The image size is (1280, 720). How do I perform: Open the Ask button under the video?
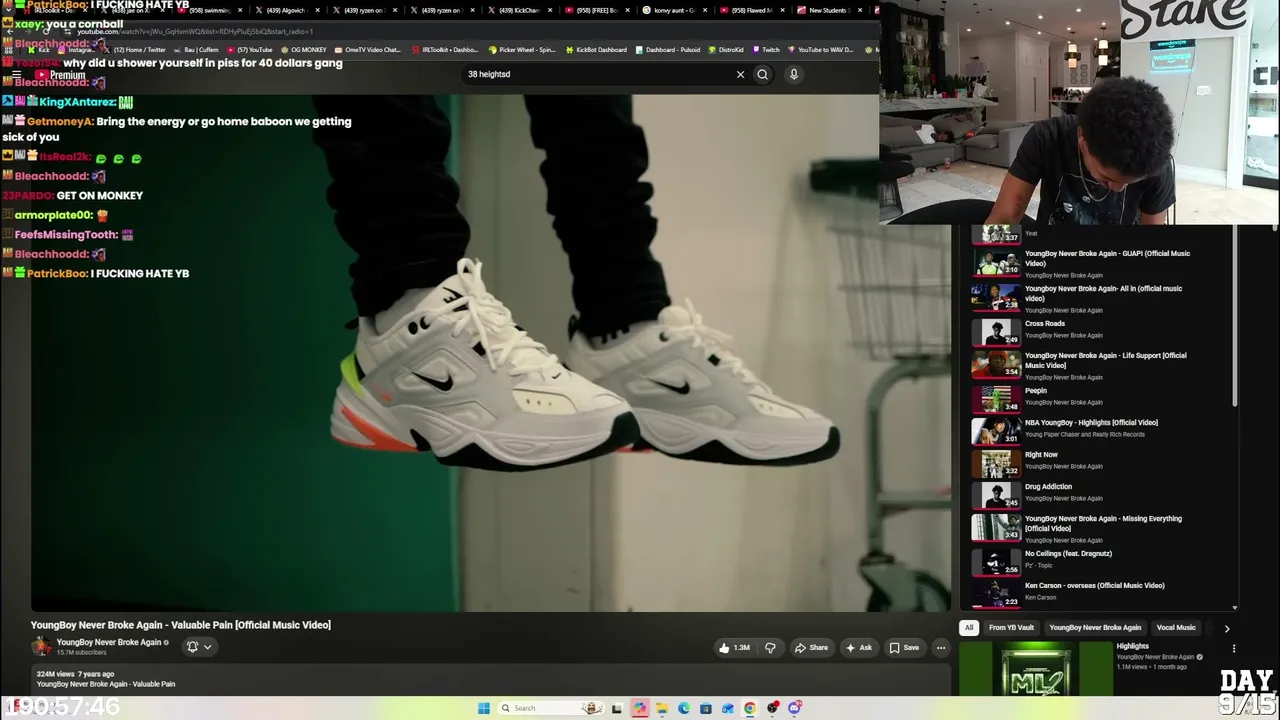point(859,647)
